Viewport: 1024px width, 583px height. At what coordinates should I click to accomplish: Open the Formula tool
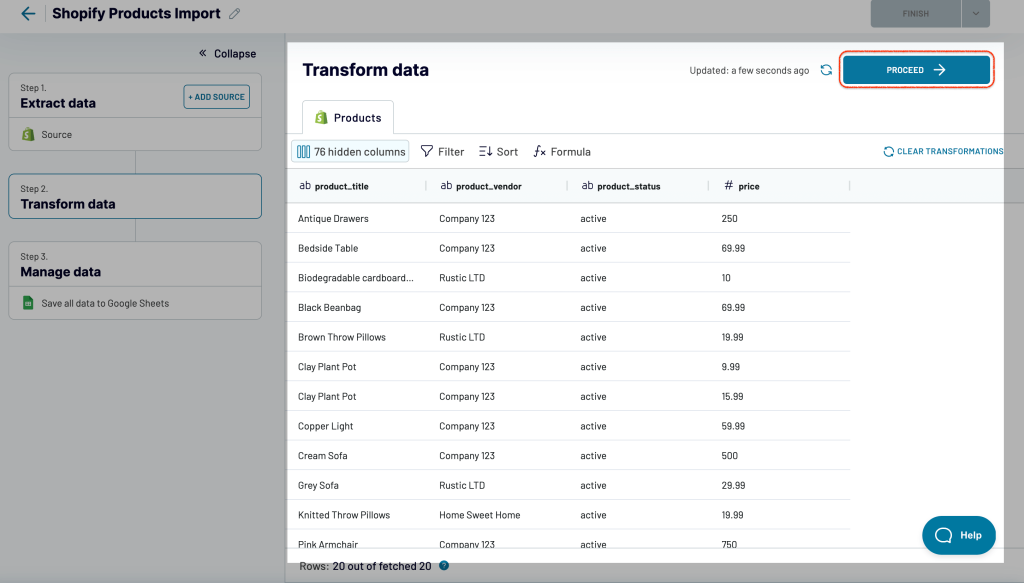point(562,151)
